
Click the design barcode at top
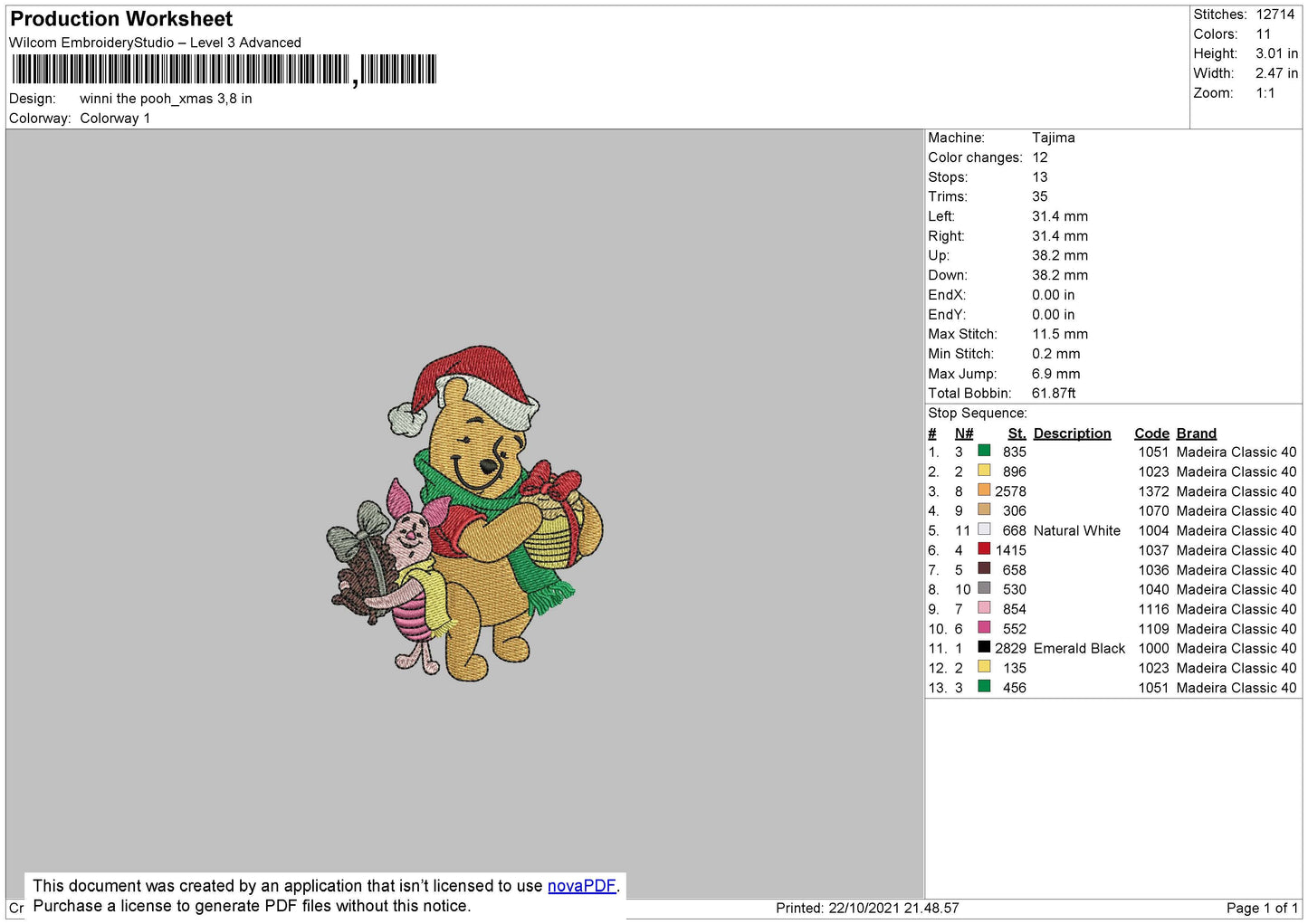(224, 70)
